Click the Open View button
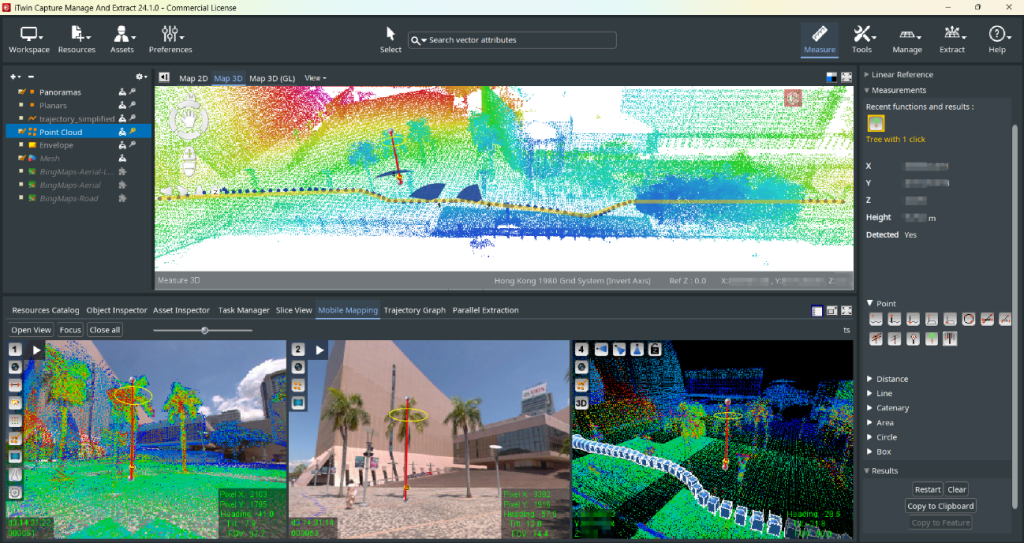Viewport: 1024px width, 543px height. [31, 330]
